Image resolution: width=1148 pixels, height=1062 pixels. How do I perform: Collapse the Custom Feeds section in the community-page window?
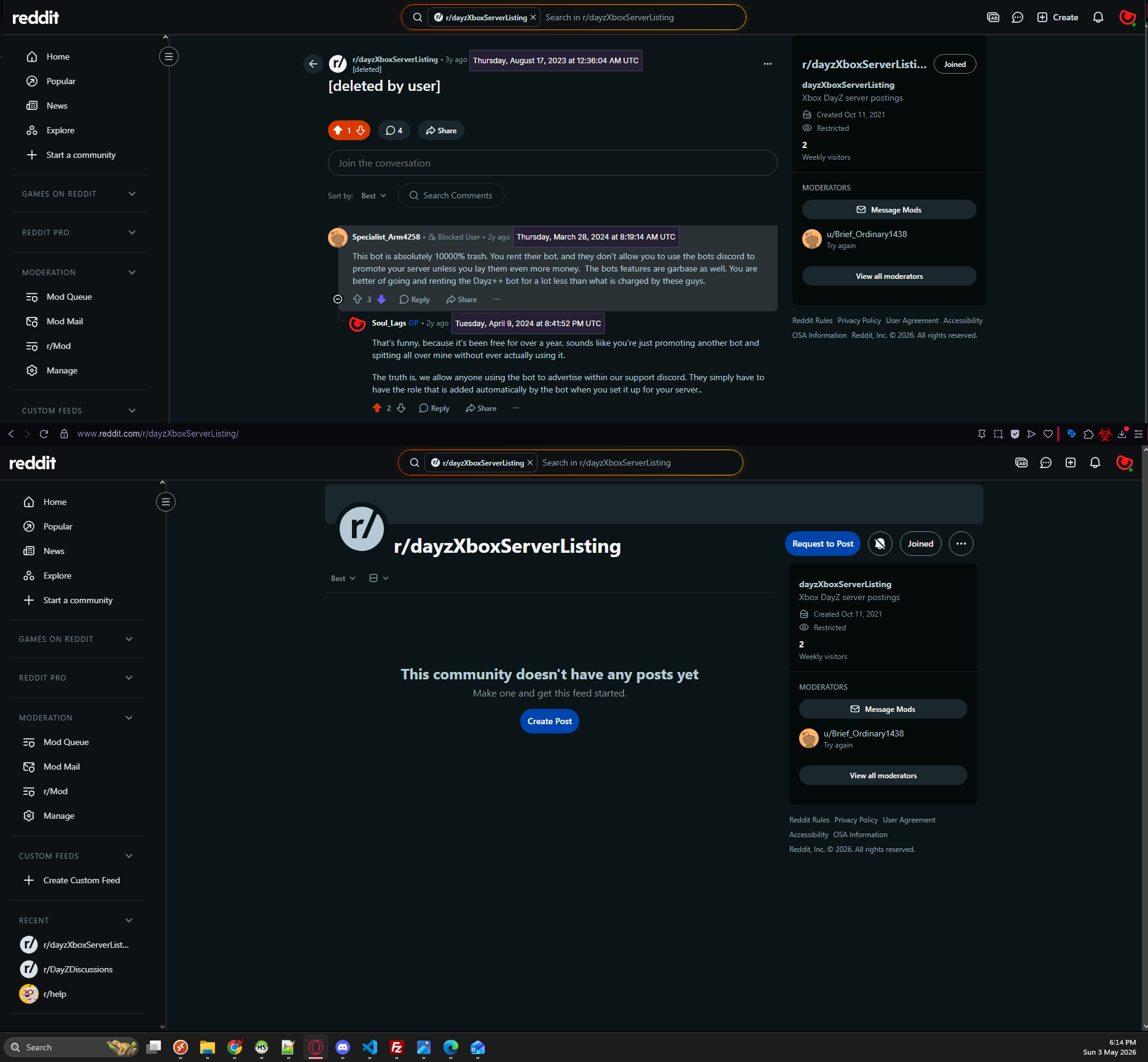76,856
